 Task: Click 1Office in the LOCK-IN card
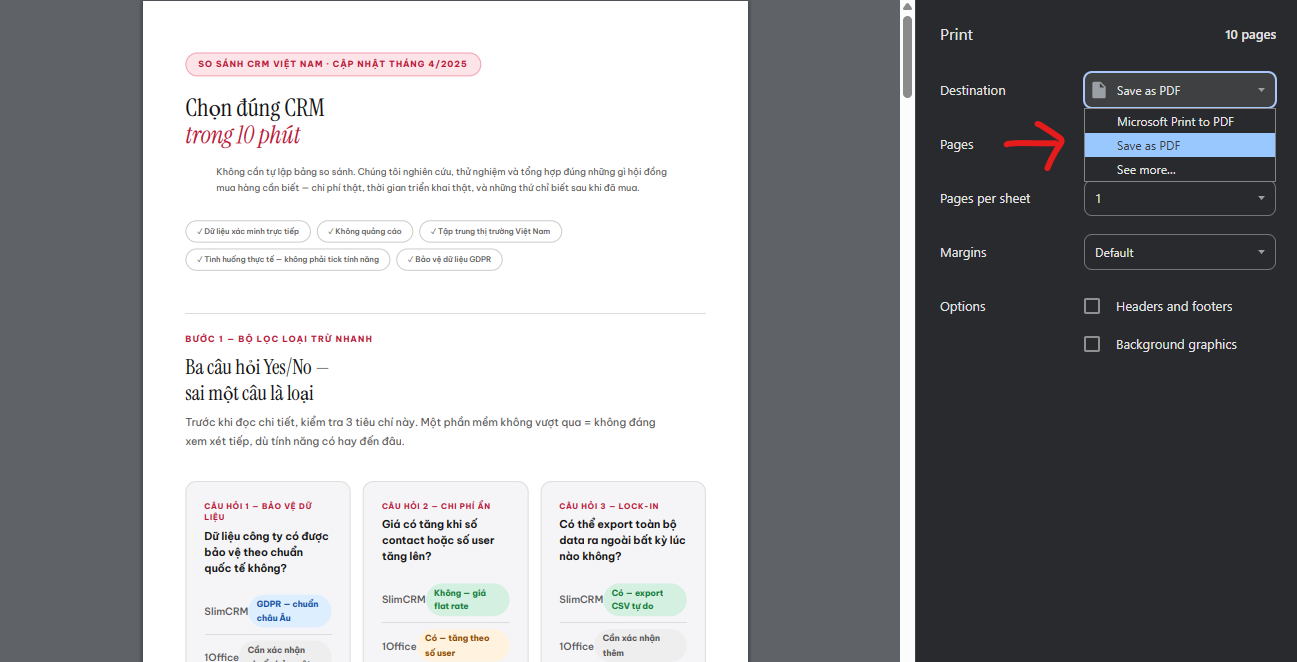click(x=577, y=646)
